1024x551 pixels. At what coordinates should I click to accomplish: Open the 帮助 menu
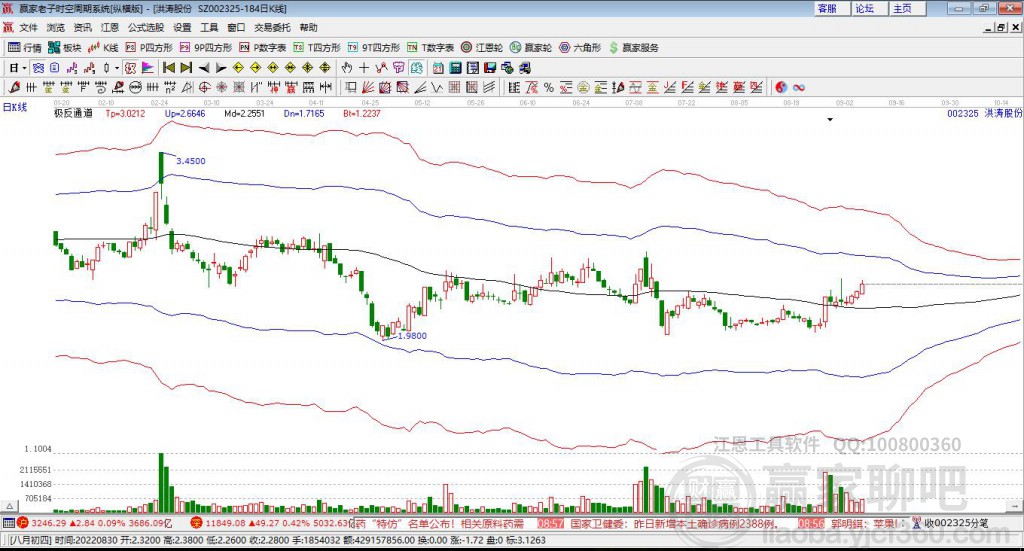(308, 27)
